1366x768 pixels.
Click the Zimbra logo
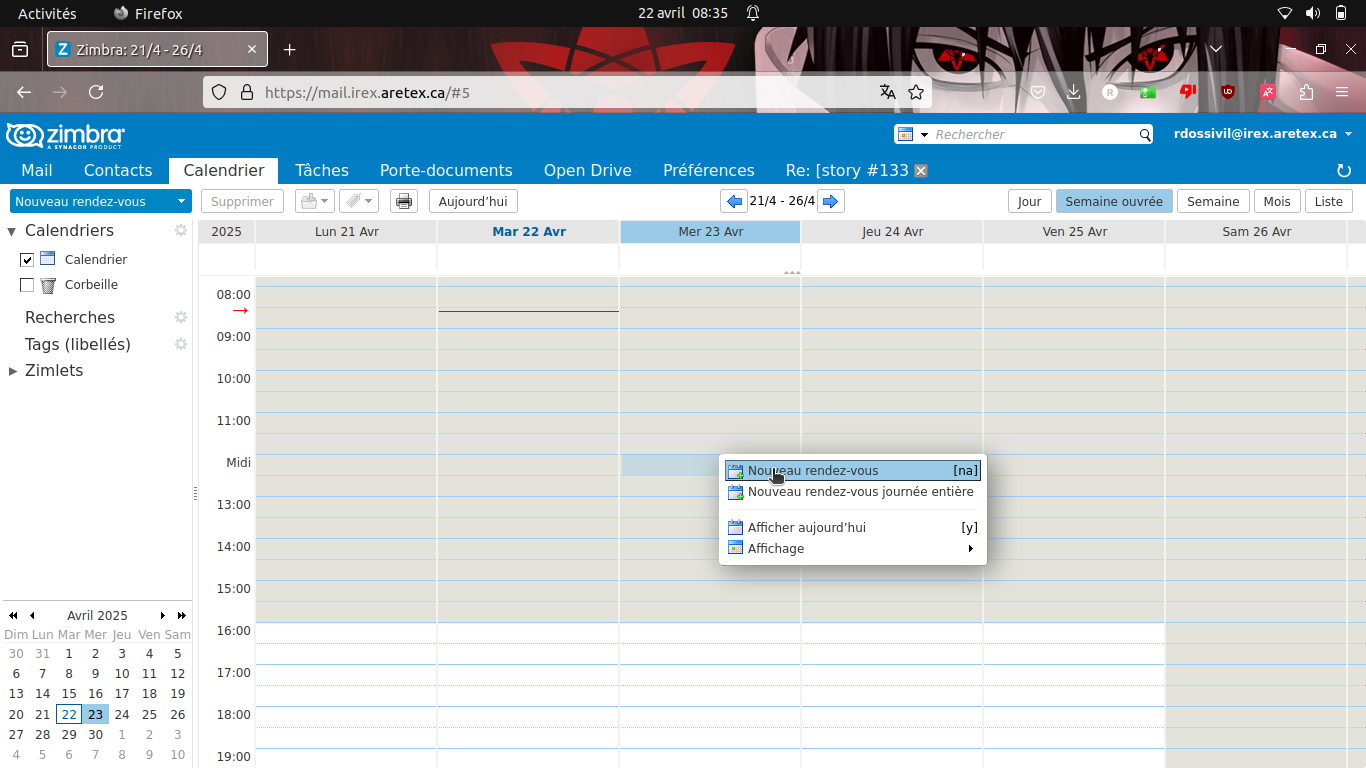coord(66,135)
